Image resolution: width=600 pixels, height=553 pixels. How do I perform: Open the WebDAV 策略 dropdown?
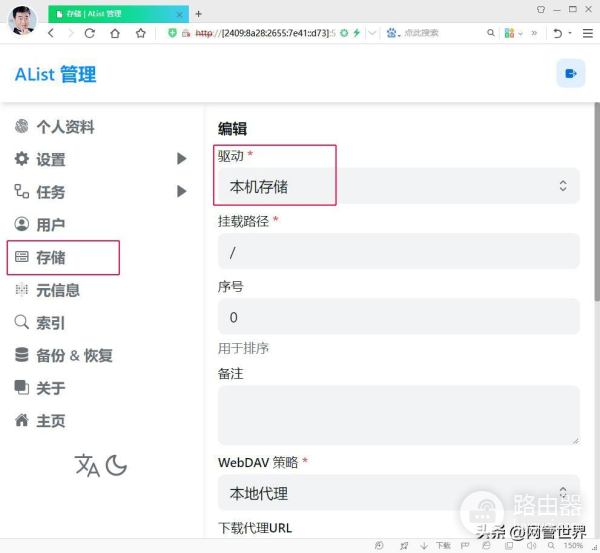398,493
